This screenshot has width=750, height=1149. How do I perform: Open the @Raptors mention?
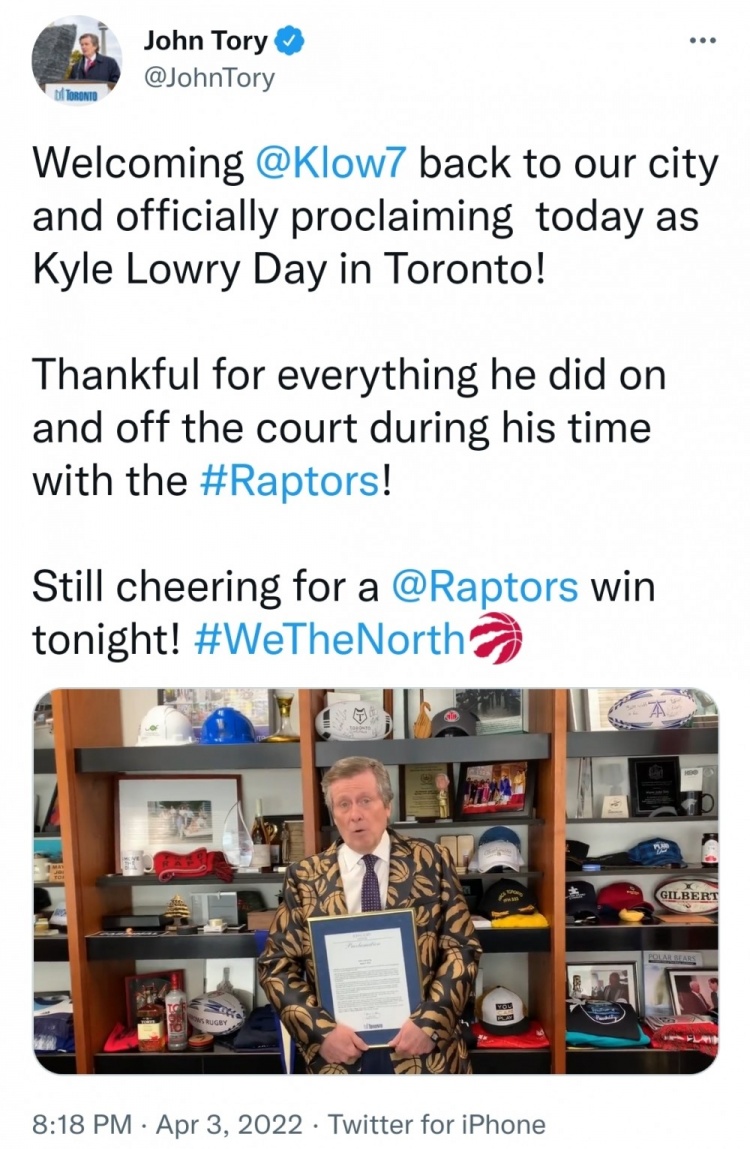click(485, 587)
